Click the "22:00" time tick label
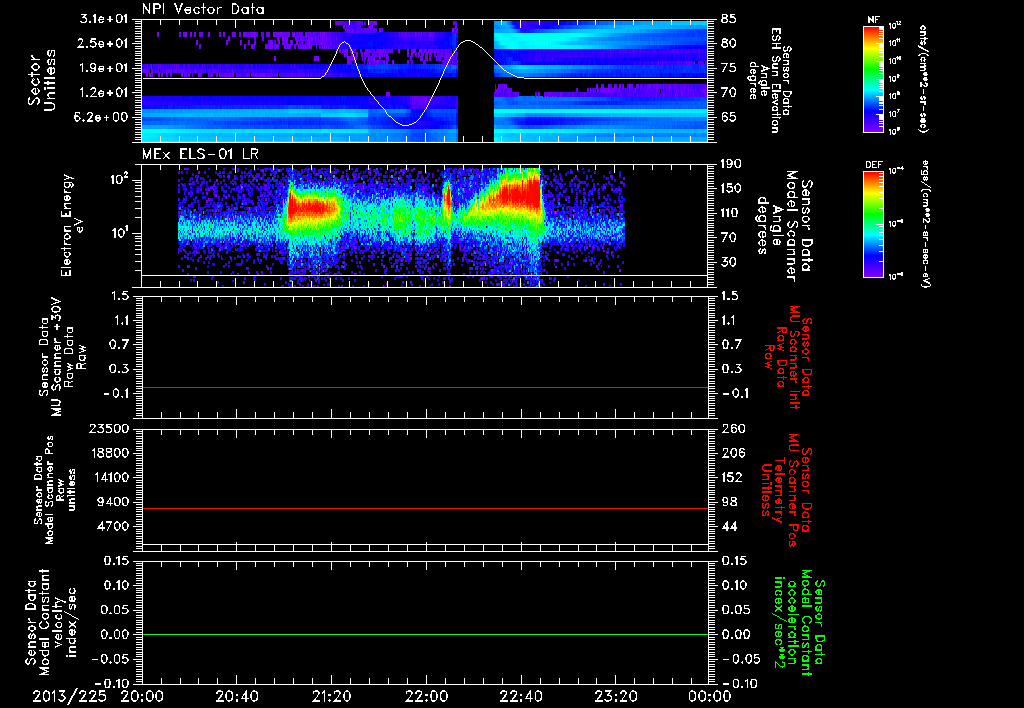The image size is (1024, 708). click(426, 696)
